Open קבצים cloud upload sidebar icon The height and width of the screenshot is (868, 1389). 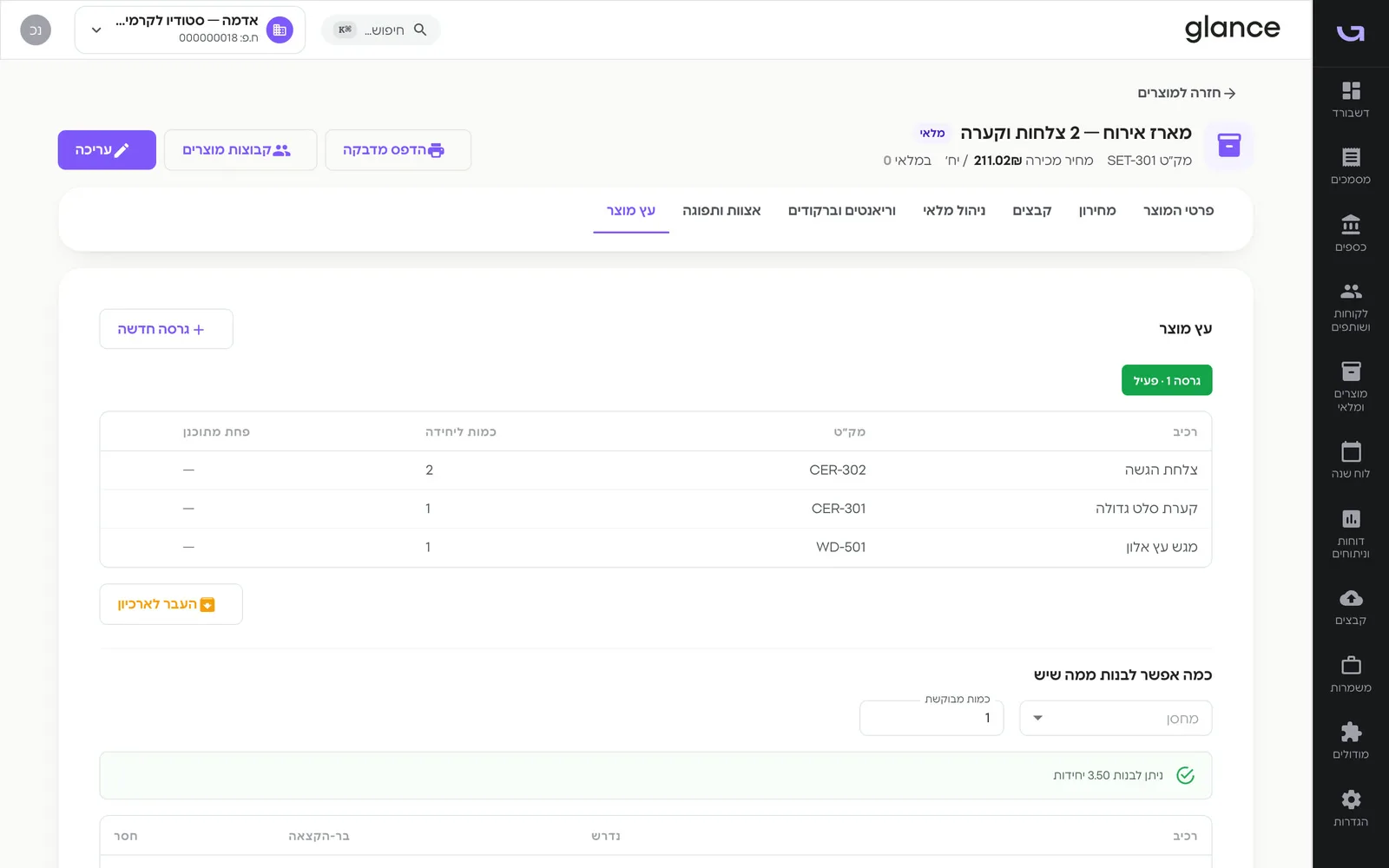point(1351,607)
